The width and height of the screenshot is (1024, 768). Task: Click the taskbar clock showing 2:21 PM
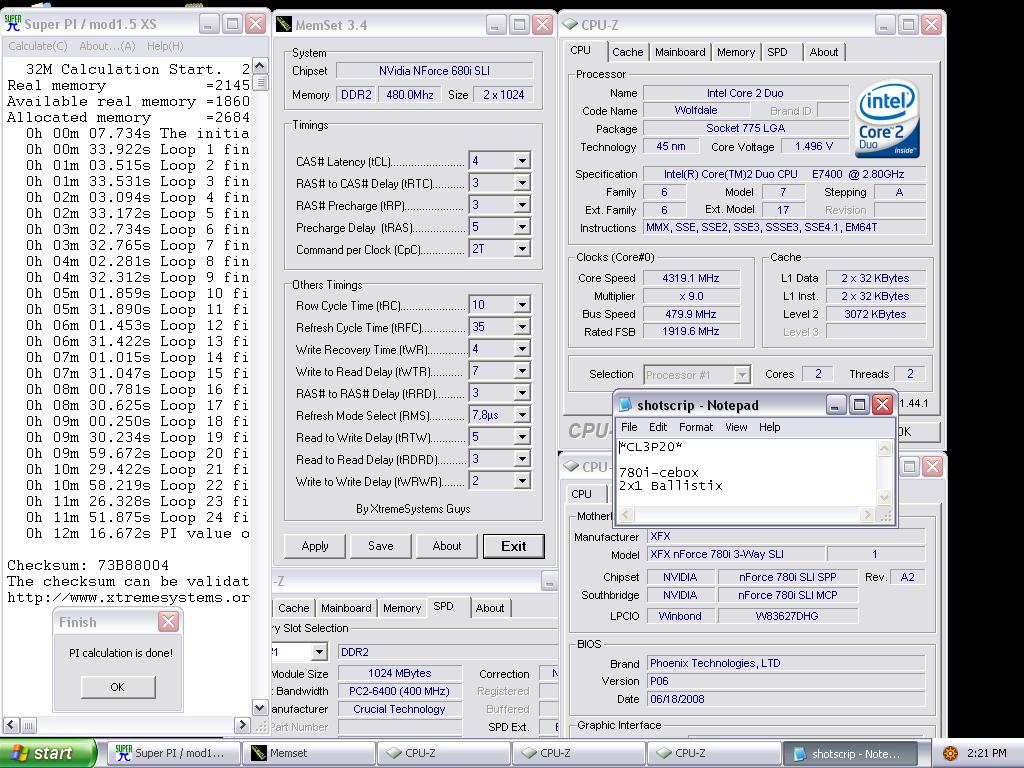point(987,753)
